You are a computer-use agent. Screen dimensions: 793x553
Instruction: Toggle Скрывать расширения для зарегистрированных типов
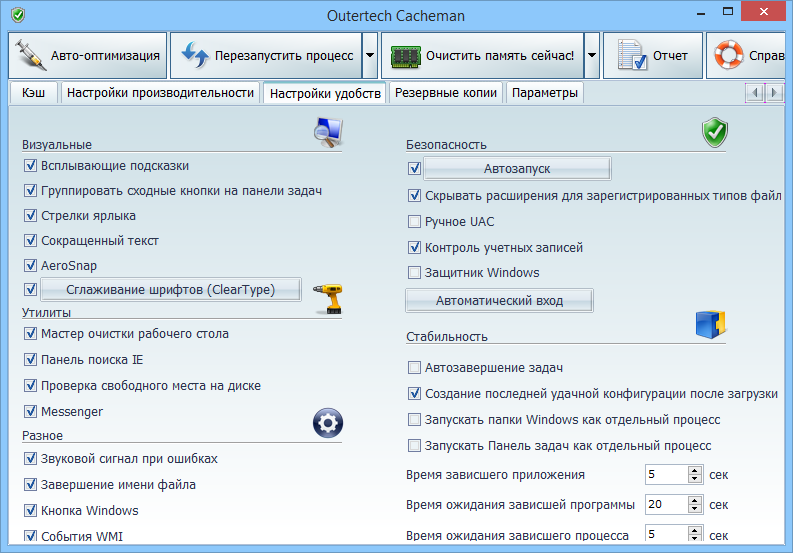[x=414, y=195]
